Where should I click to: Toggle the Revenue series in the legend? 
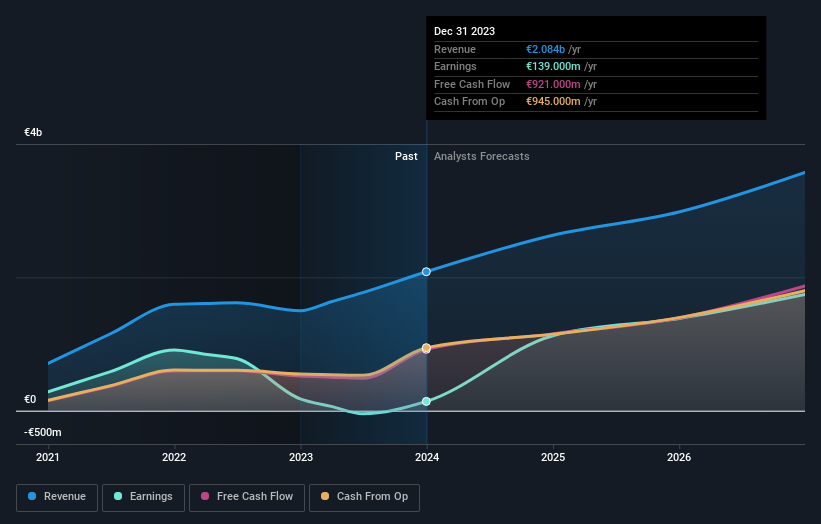pos(57,497)
